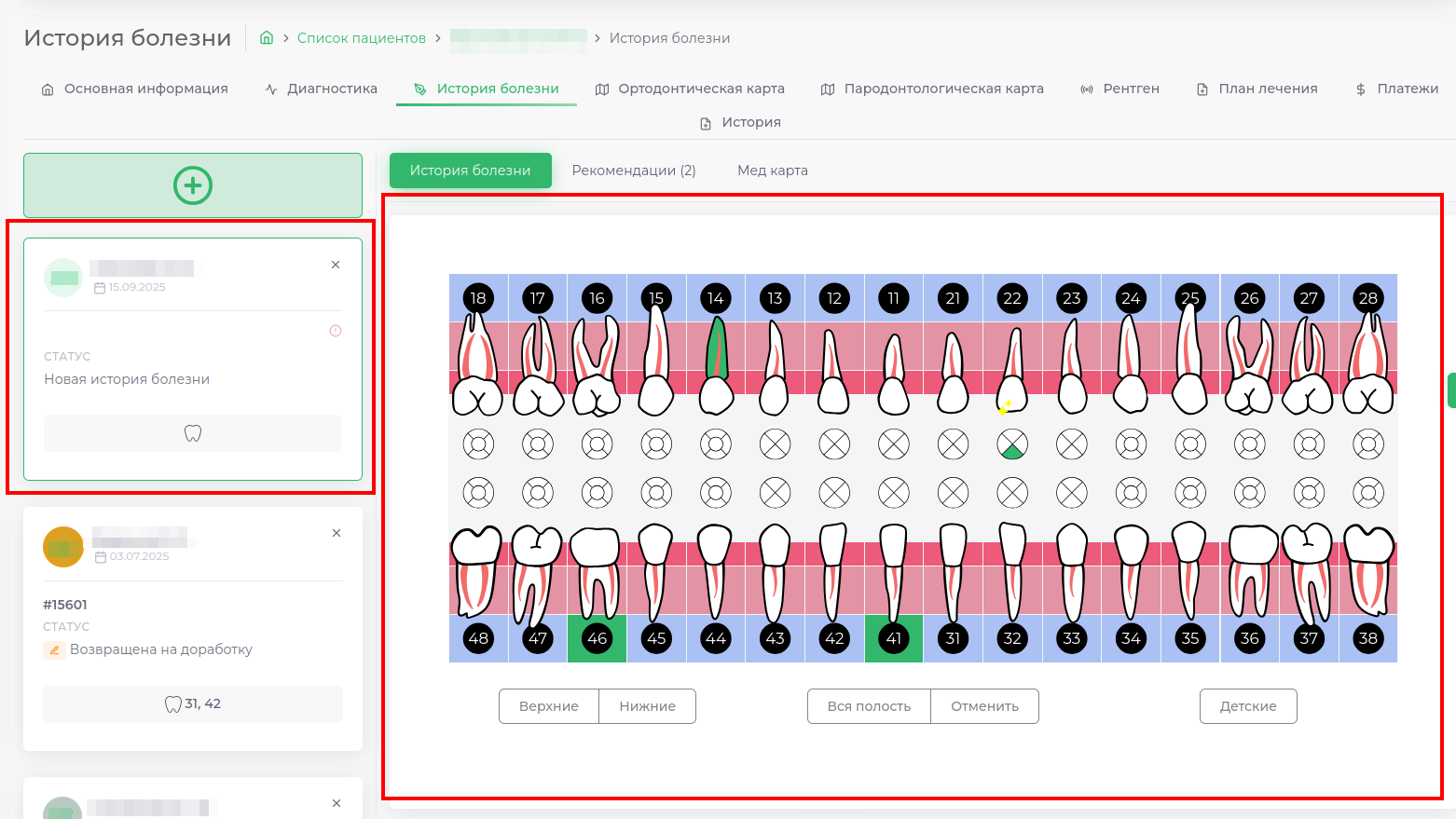Click the Верхние button
This screenshot has height=819, width=1456.
pyautogui.click(x=548, y=706)
